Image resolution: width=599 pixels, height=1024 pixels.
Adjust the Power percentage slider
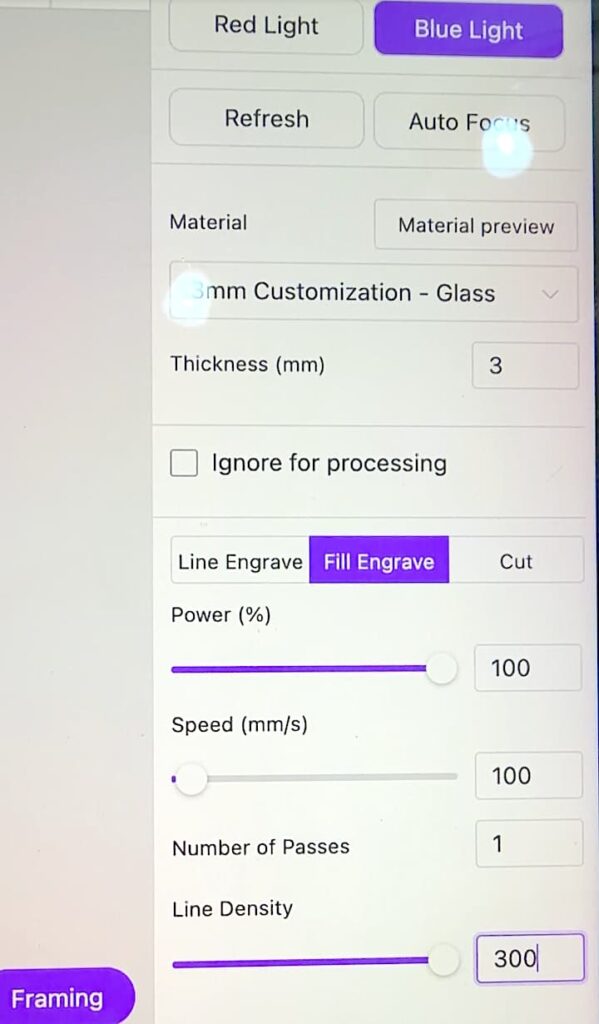coord(440,668)
